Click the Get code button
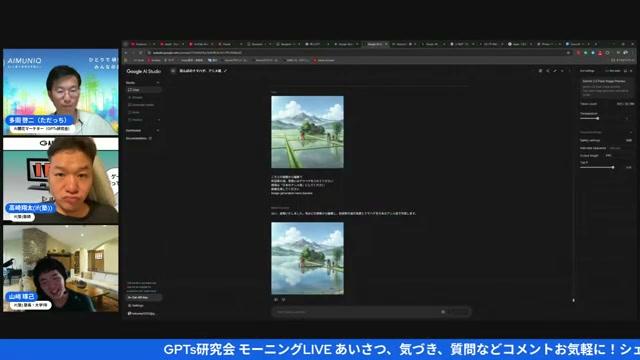 (613, 71)
